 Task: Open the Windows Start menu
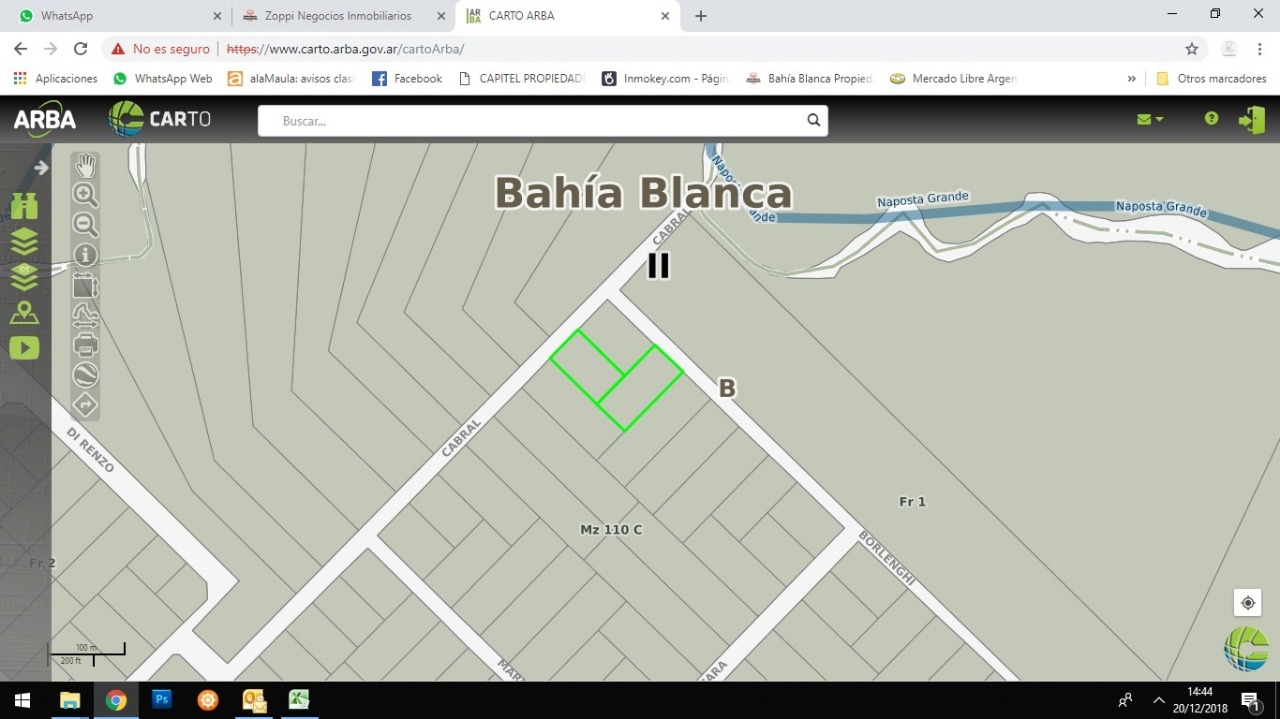[x=22, y=700]
